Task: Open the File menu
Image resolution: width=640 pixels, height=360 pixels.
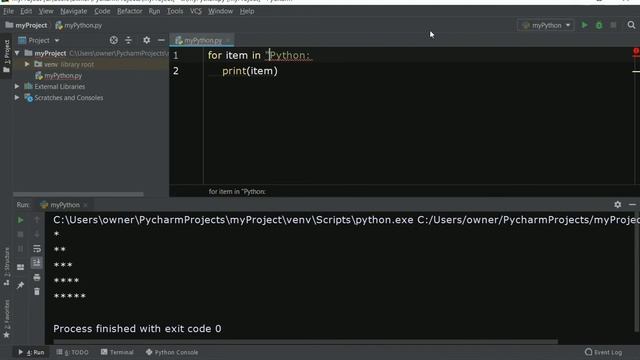Action: [9, 11]
